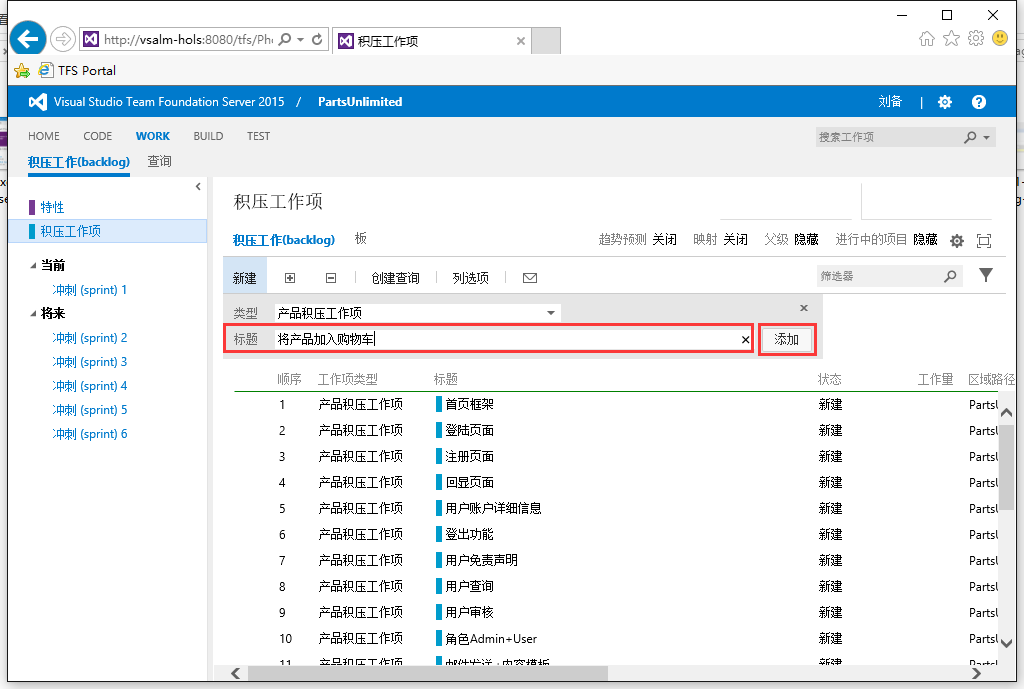Open the browser favorites star icon

coord(952,39)
